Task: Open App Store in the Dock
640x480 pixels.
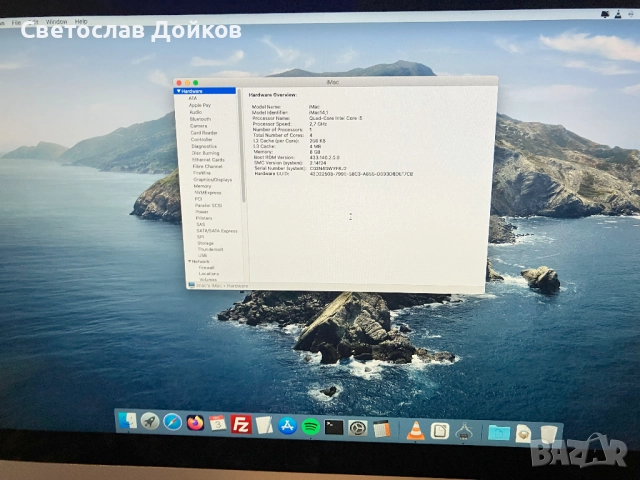Action: click(x=287, y=426)
